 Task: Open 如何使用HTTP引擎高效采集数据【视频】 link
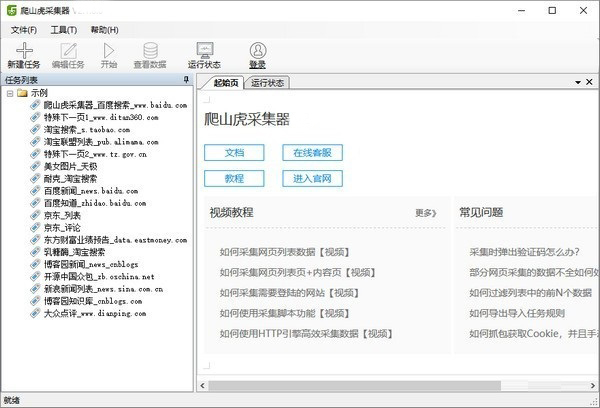307,334
